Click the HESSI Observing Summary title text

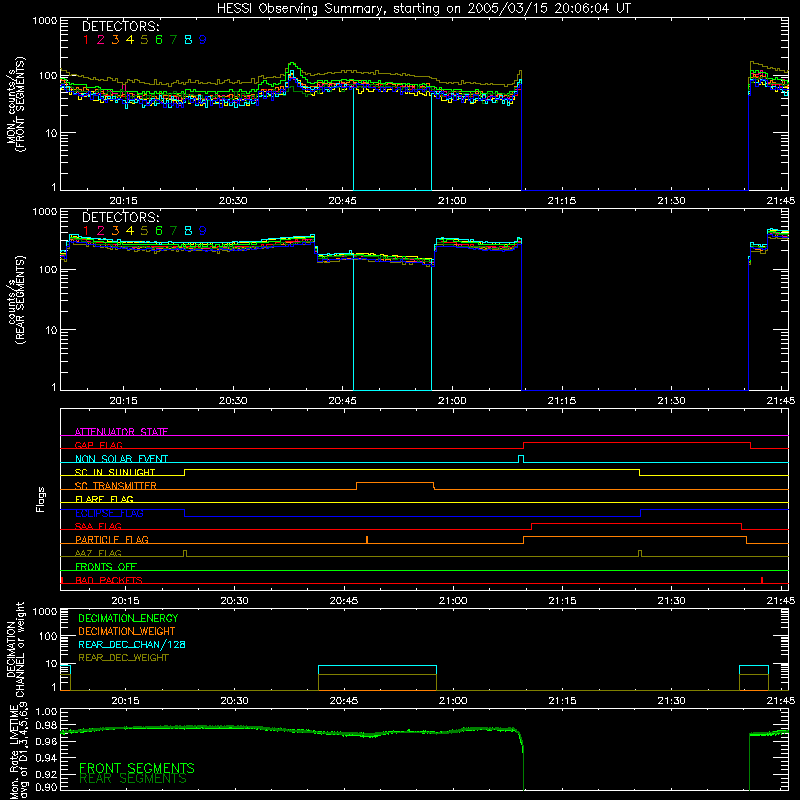pyautogui.click(x=424, y=9)
